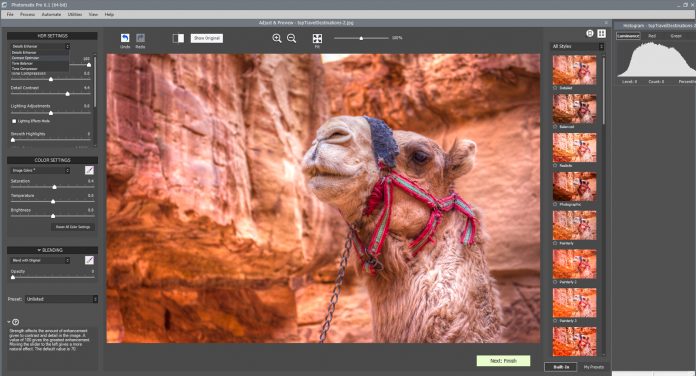
Task: Adjust the Detail Contrast slider
Action: click(67, 94)
